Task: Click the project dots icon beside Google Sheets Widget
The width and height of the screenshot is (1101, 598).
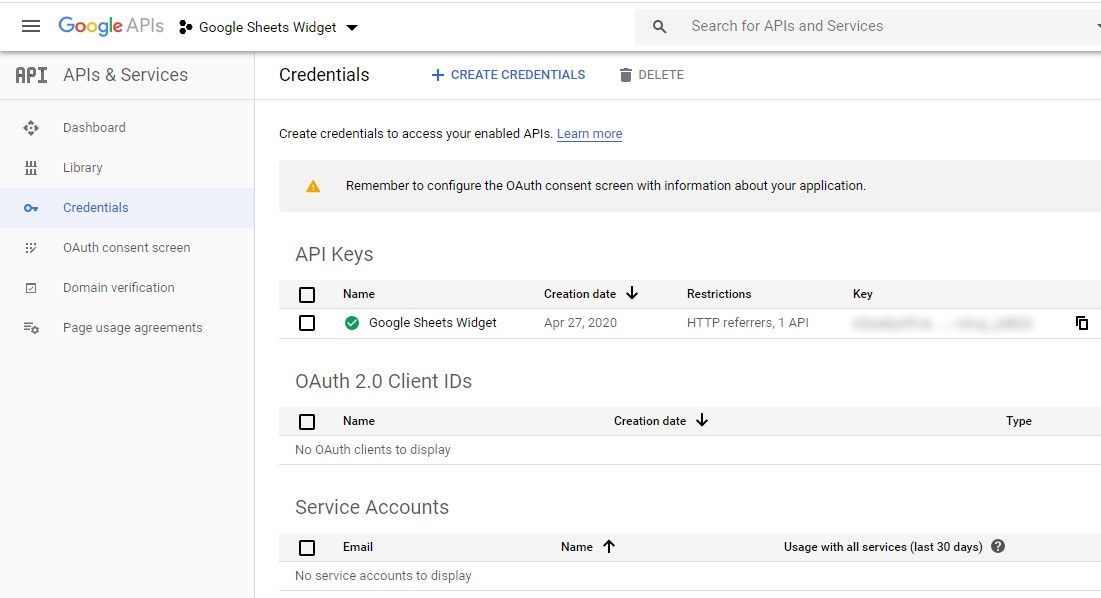Action: [x=185, y=27]
